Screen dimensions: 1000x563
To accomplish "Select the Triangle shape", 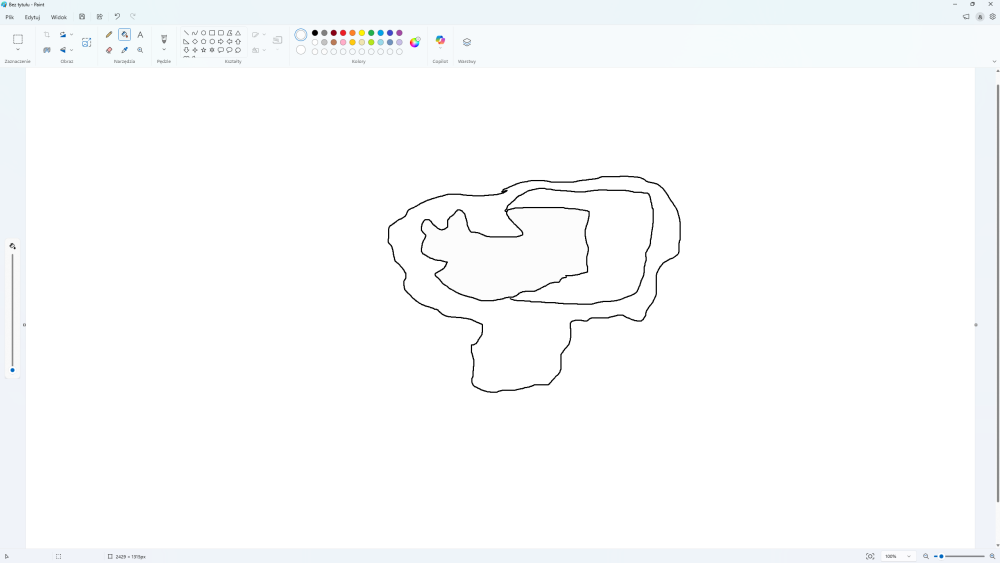I will [238, 33].
